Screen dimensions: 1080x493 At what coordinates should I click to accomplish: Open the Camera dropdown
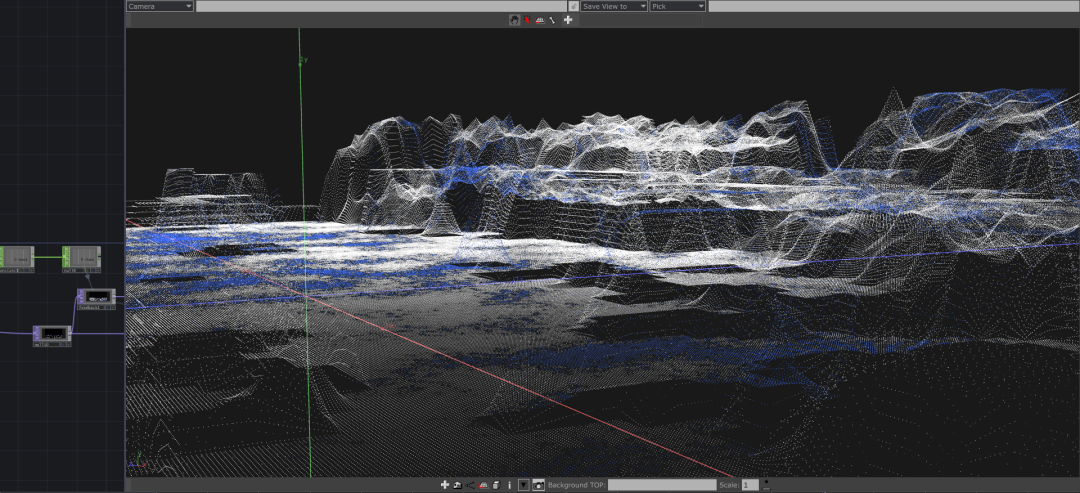(160, 6)
